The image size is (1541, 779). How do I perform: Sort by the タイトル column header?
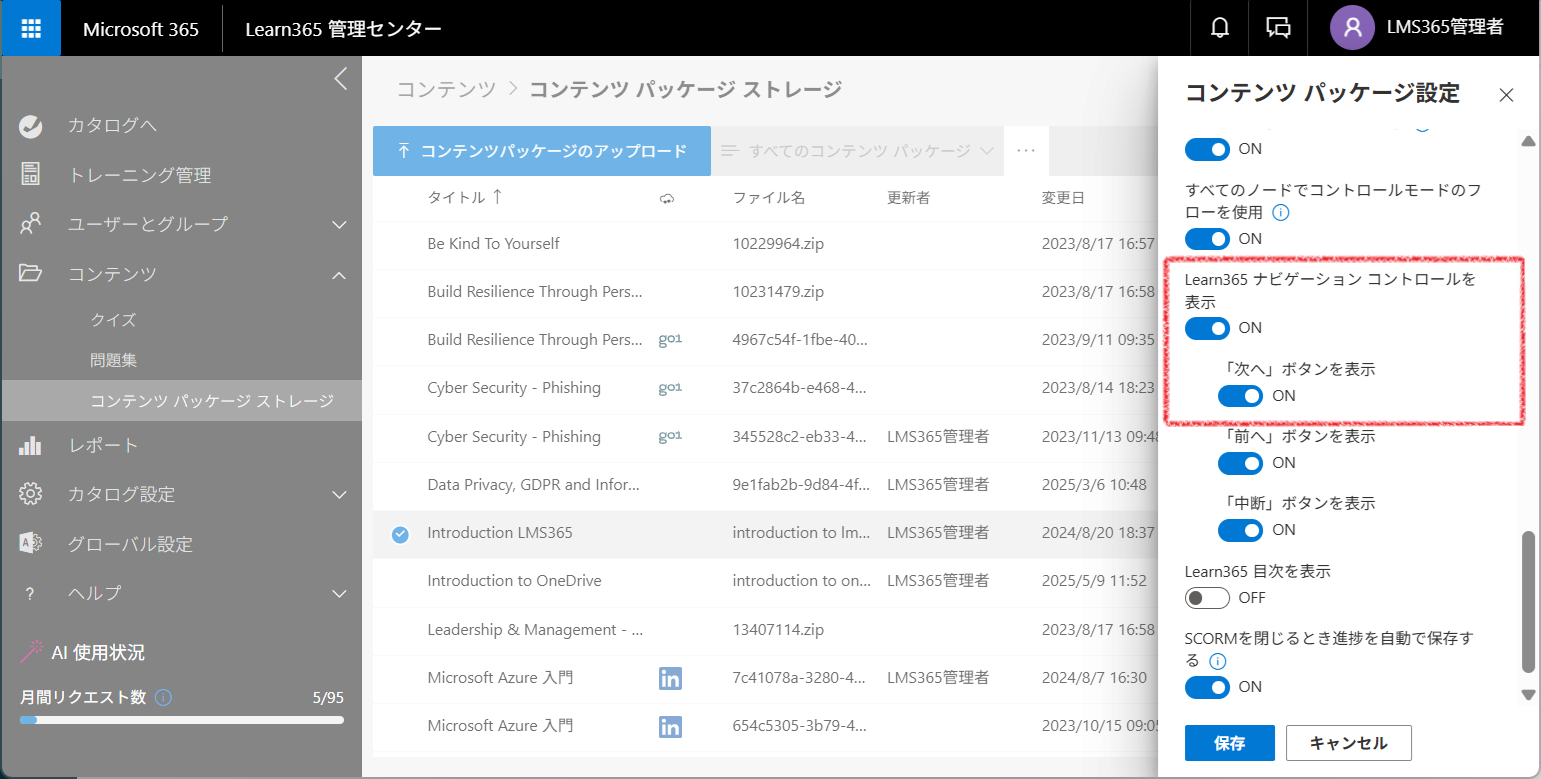click(x=465, y=198)
